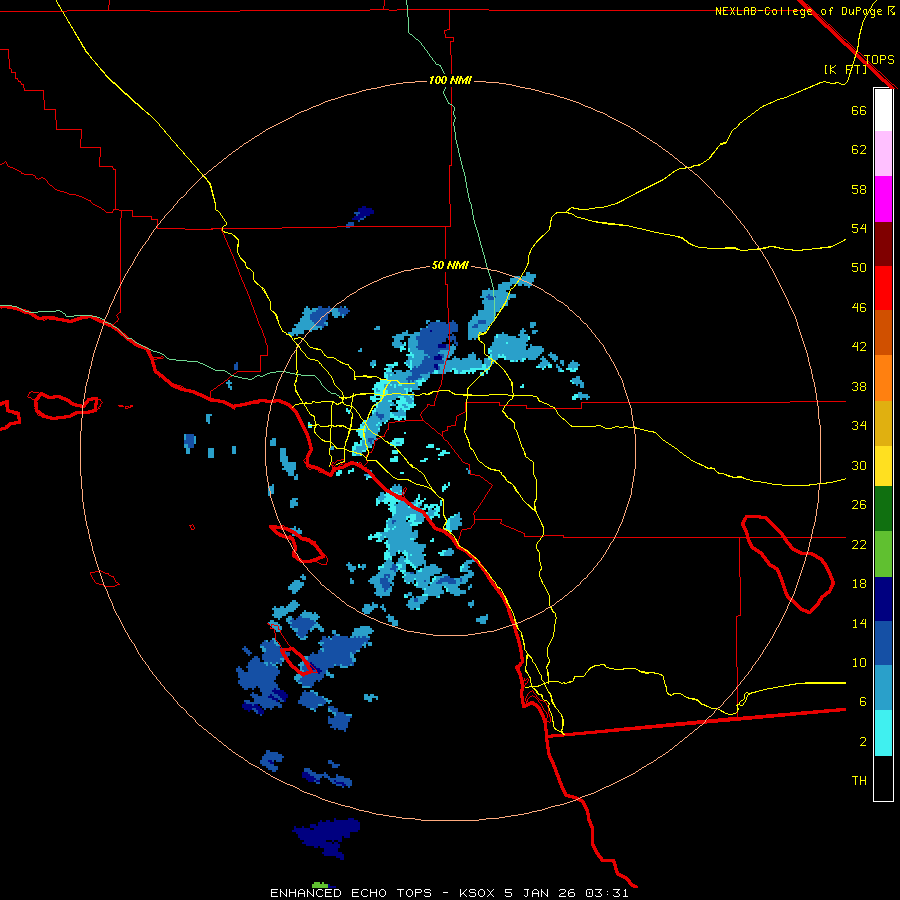Click the cyan 2-6 kft color band

883,733
